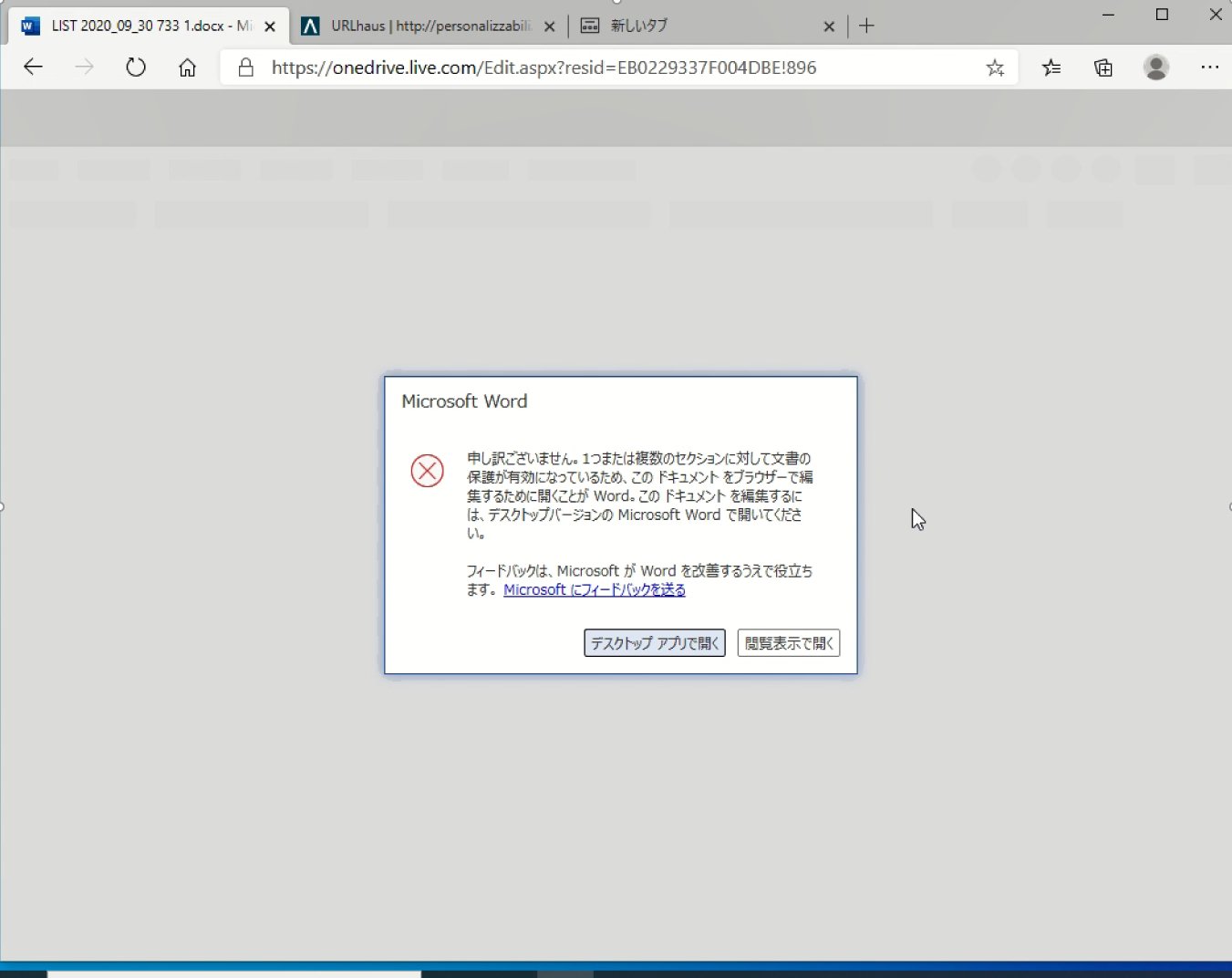Click the onedrive.live.com address bar

(x=602, y=68)
